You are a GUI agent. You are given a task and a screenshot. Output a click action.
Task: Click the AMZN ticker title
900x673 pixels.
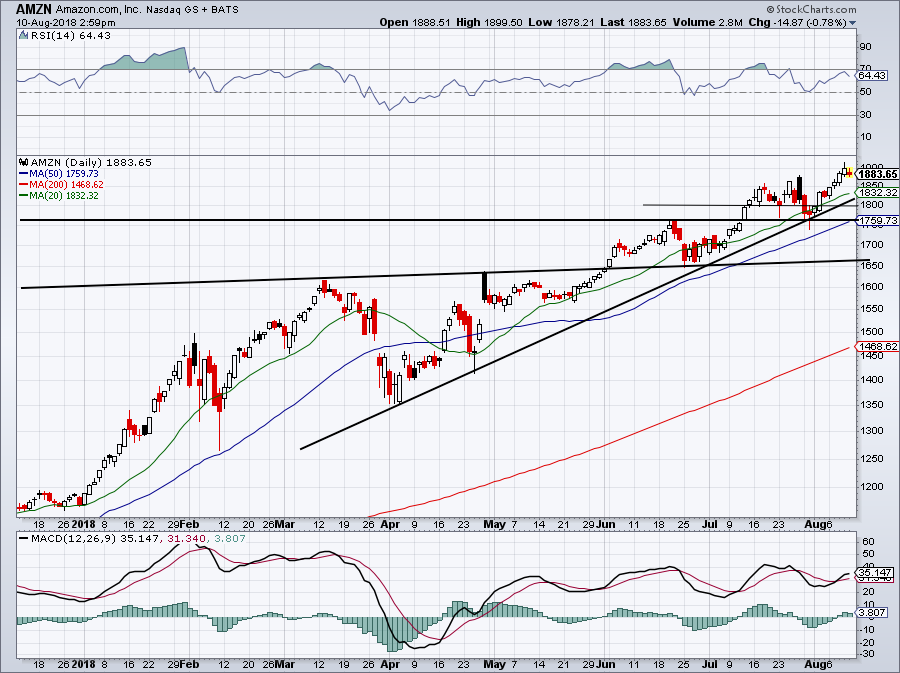point(34,9)
